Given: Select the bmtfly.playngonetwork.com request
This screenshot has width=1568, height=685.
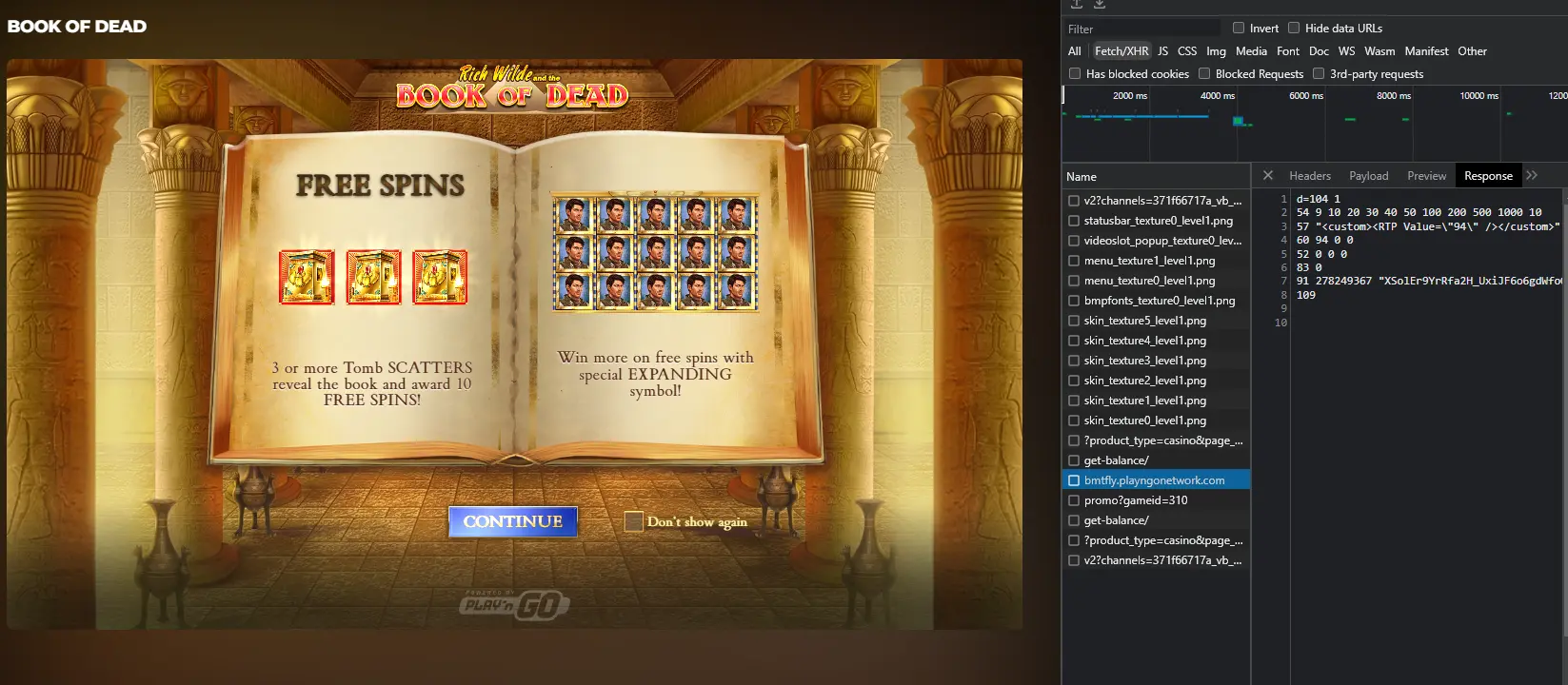Looking at the screenshot, I should coord(1156,480).
